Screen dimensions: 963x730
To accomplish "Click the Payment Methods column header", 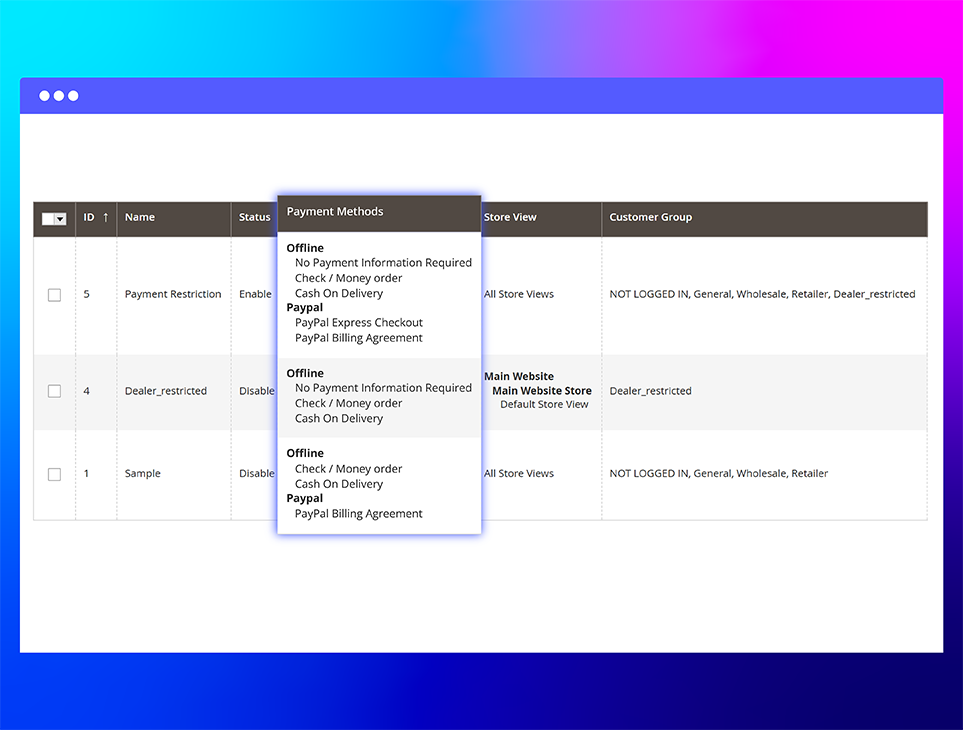I will click(x=379, y=212).
